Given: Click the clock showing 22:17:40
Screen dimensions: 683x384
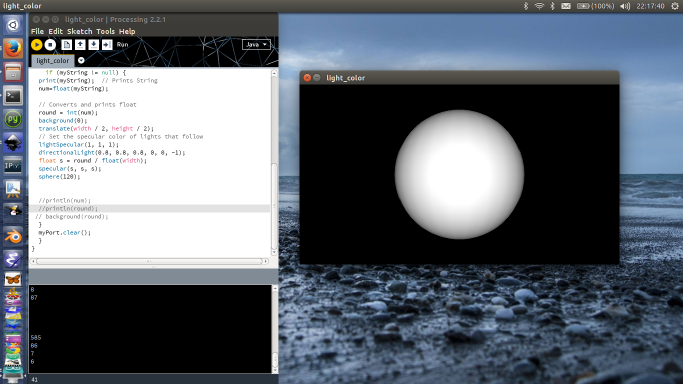Looking at the screenshot, I should pos(650,6).
